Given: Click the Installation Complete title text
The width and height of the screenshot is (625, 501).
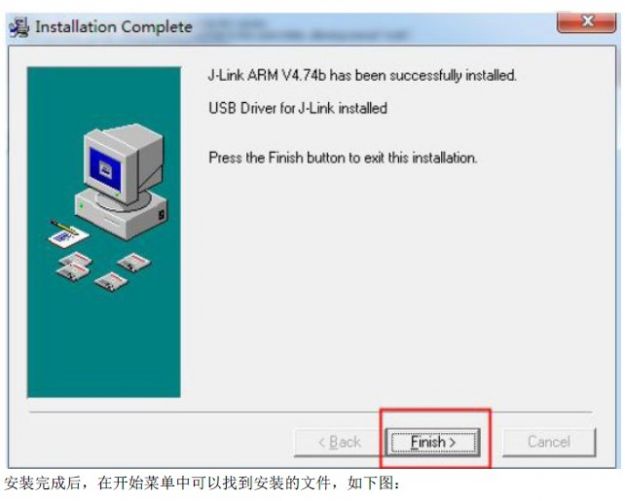Looking at the screenshot, I should [x=114, y=27].
